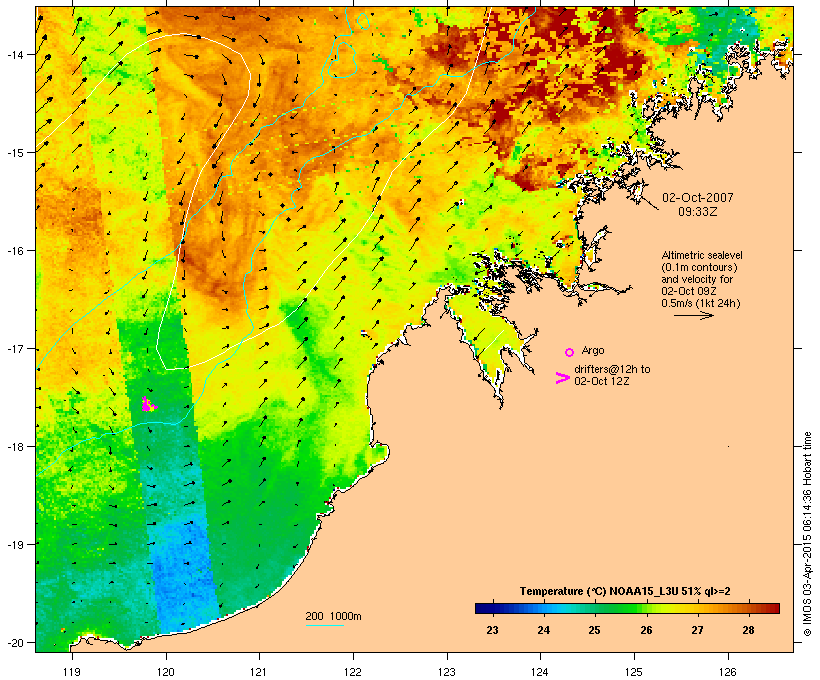Image resolution: width=820 pixels, height=680 pixels.
Task: Click the latitude axis label '-19'
Action: click(15, 545)
